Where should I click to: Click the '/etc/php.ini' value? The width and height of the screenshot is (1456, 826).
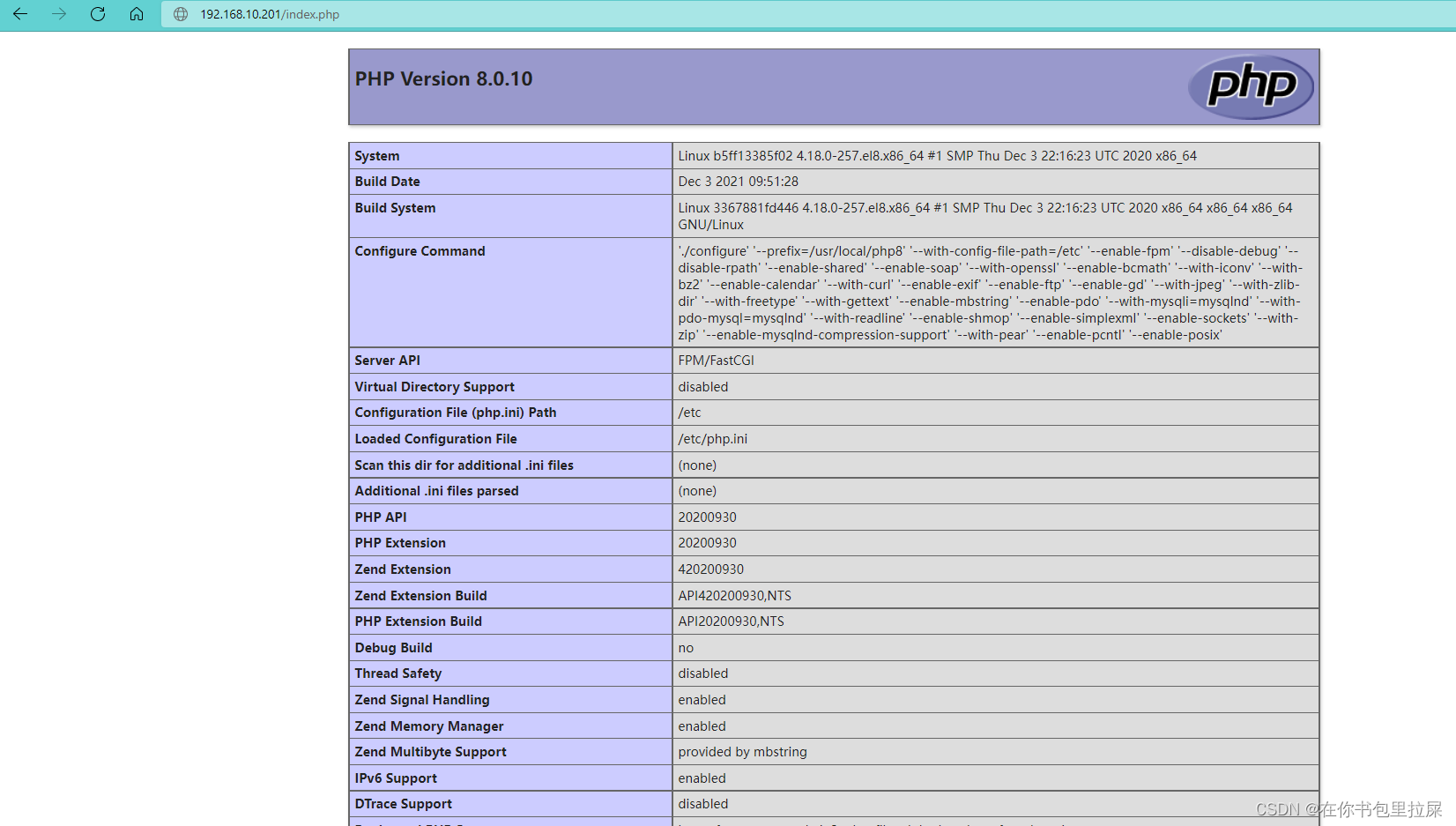coord(712,439)
